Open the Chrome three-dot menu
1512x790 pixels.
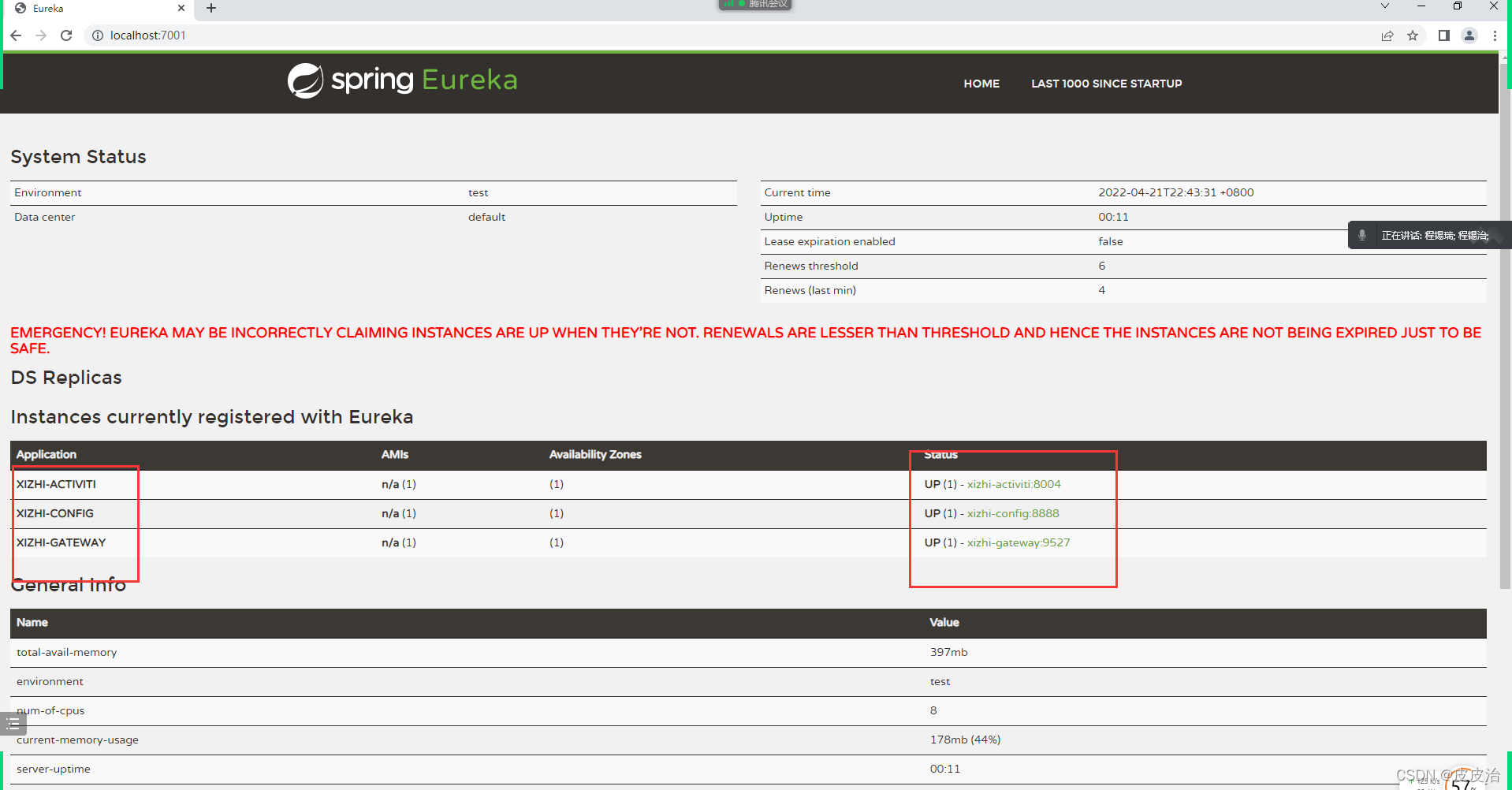(1495, 35)
